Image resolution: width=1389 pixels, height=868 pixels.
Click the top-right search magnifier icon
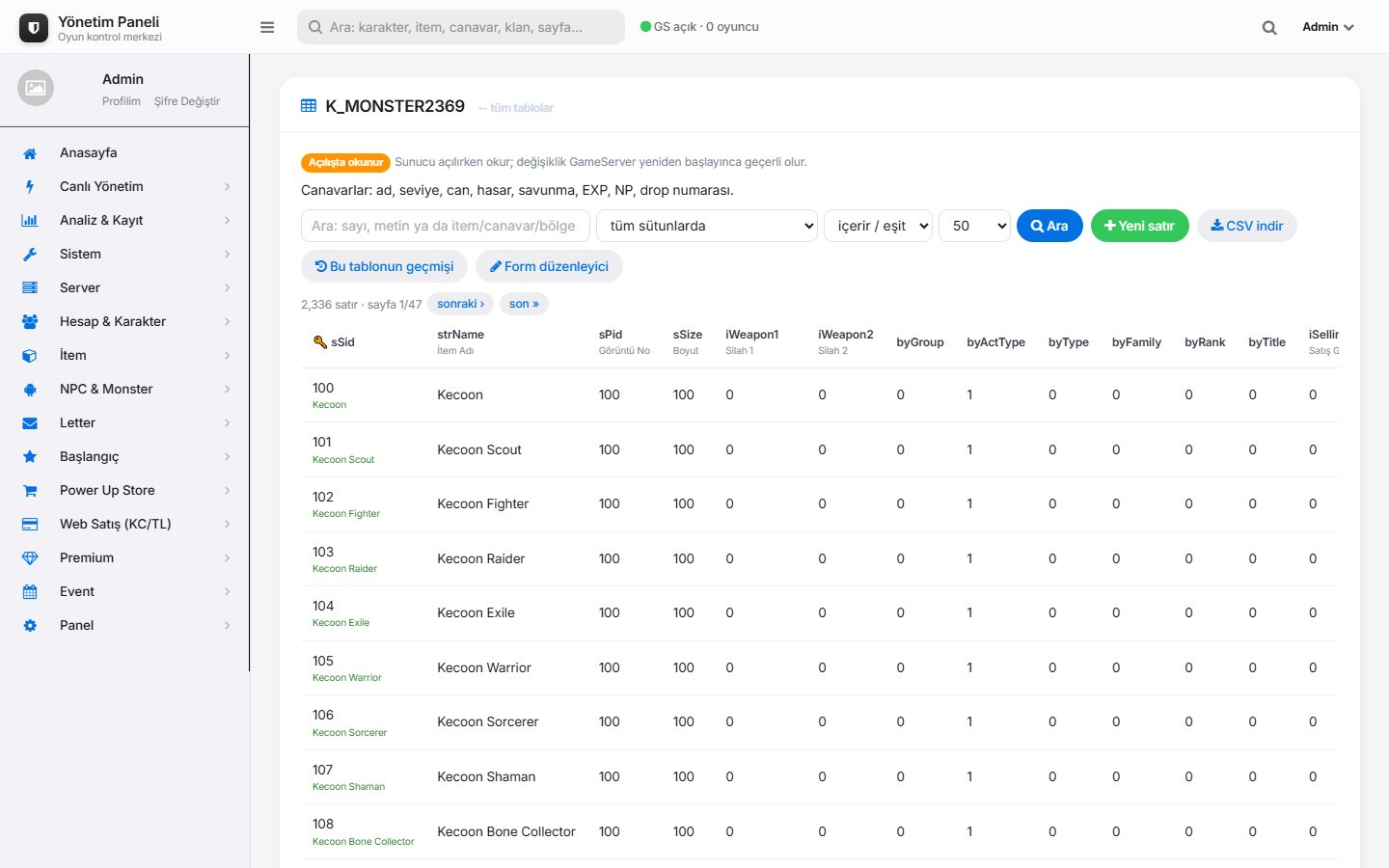pos(1269,28)
